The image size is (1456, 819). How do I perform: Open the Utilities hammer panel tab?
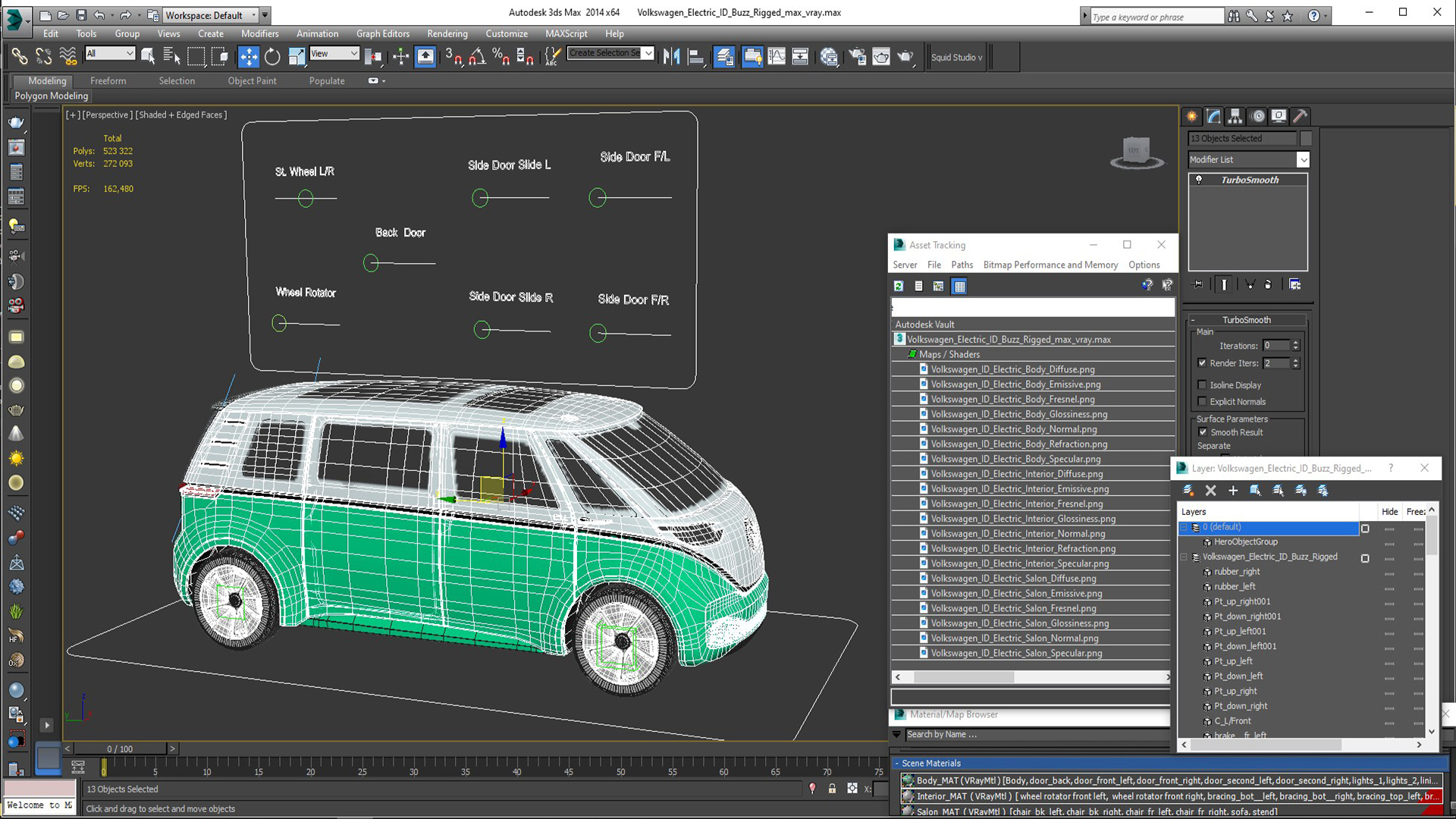[x=1301, y=116]
